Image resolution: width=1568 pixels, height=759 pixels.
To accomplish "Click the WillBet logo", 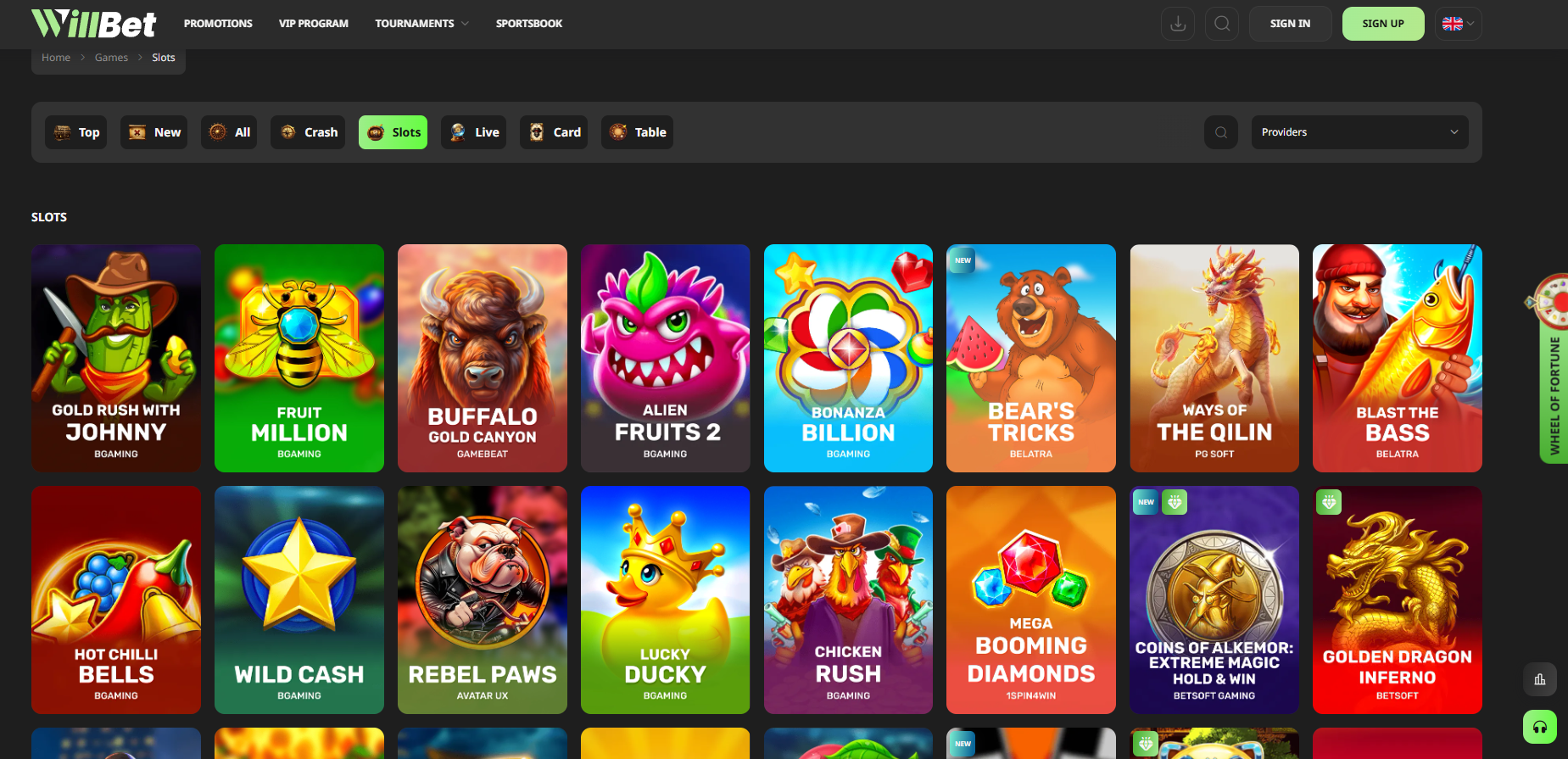I will coord(93,24).
